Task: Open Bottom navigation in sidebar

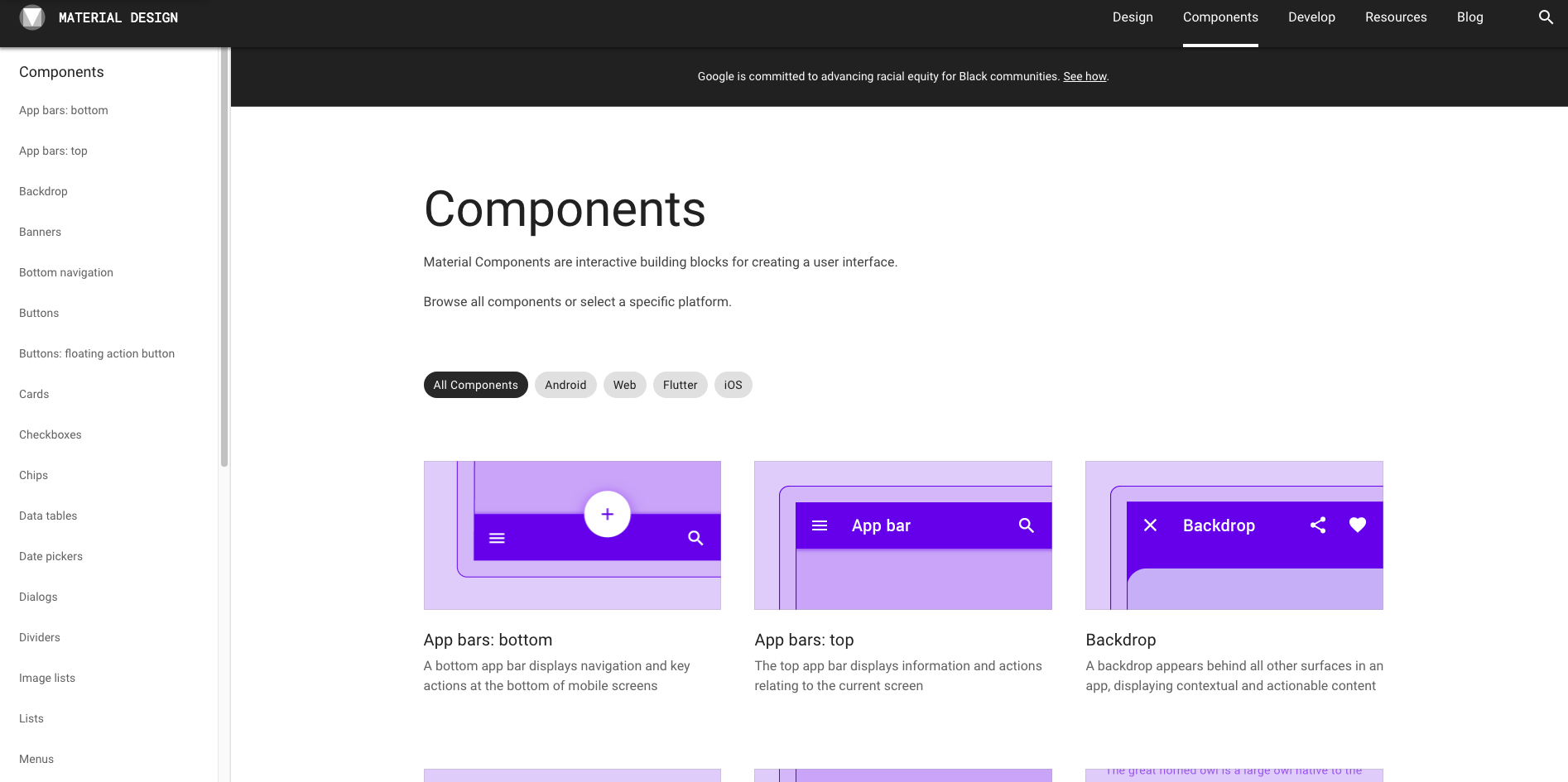Action: [66, 272]
